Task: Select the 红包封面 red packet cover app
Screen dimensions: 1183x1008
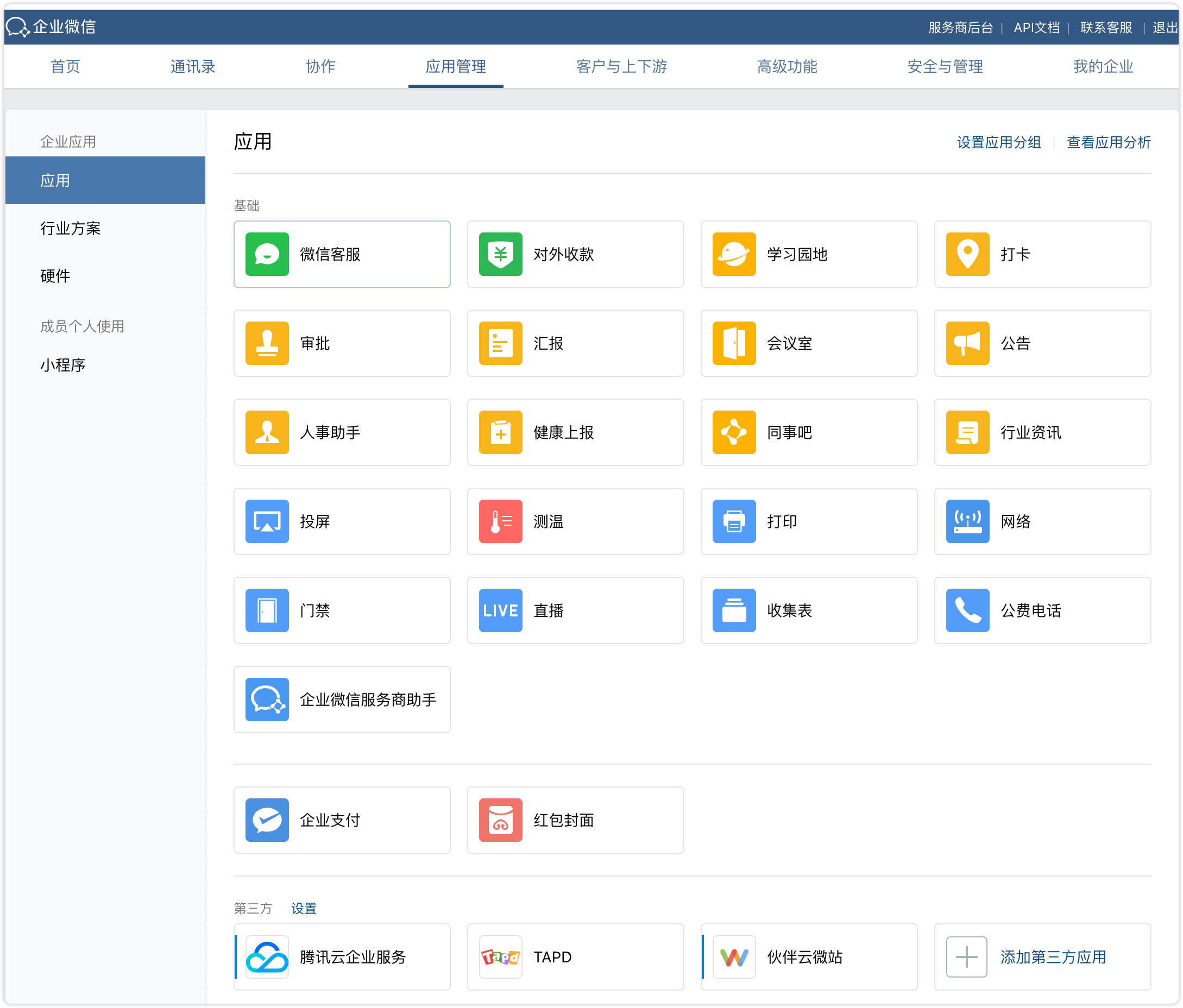Action: [x=575, y=820]
